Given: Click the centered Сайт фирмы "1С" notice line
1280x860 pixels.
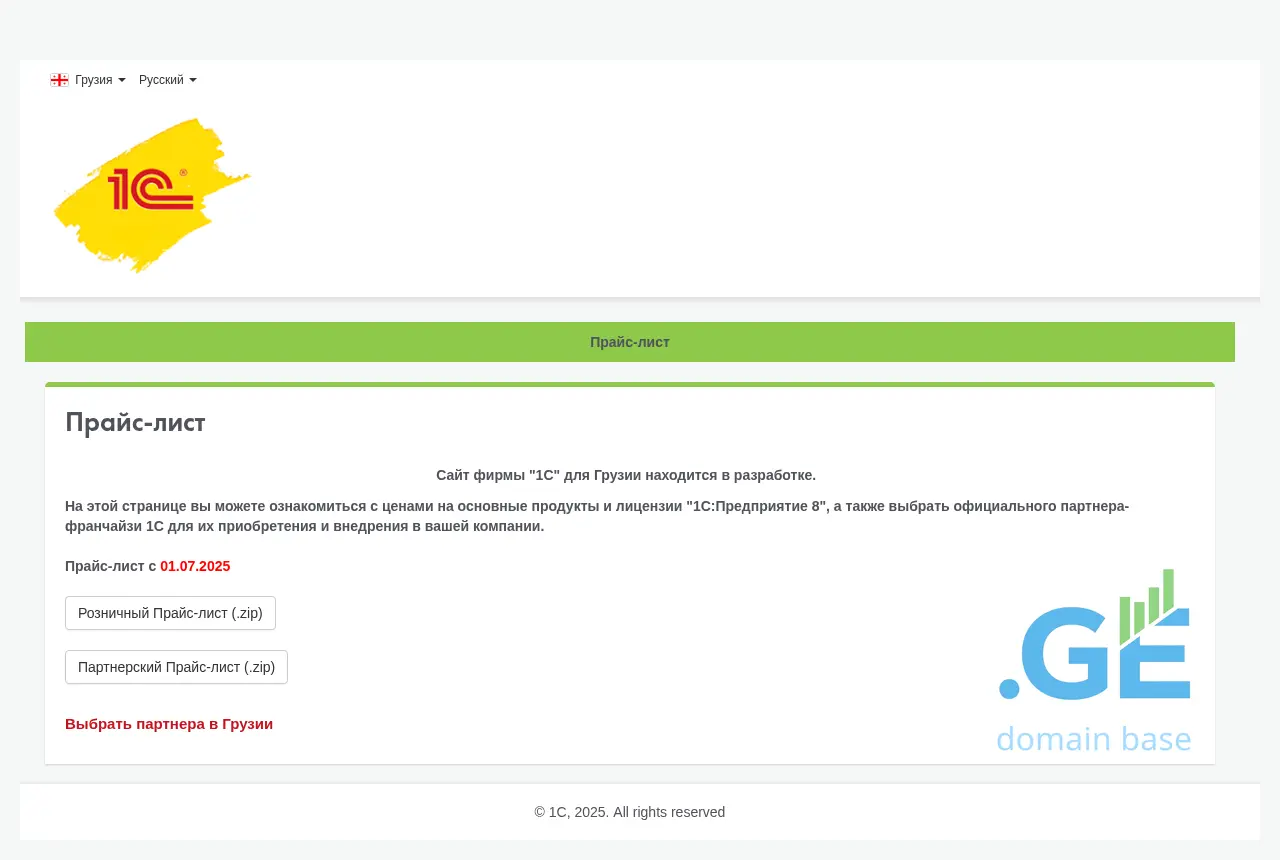Looking at the screenshot, I should (x=626, y=475).
